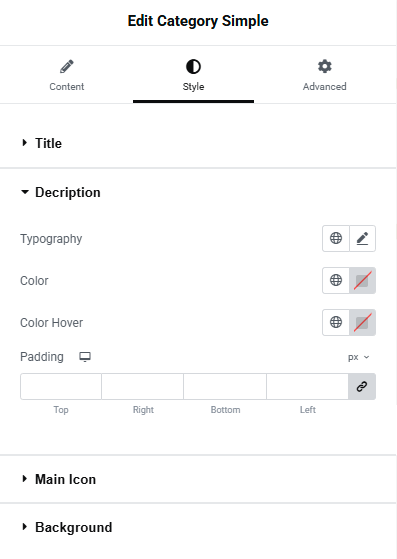Click the Color global globe icon
This screenshot has width=397, height=559.
(x=336, y=280)
